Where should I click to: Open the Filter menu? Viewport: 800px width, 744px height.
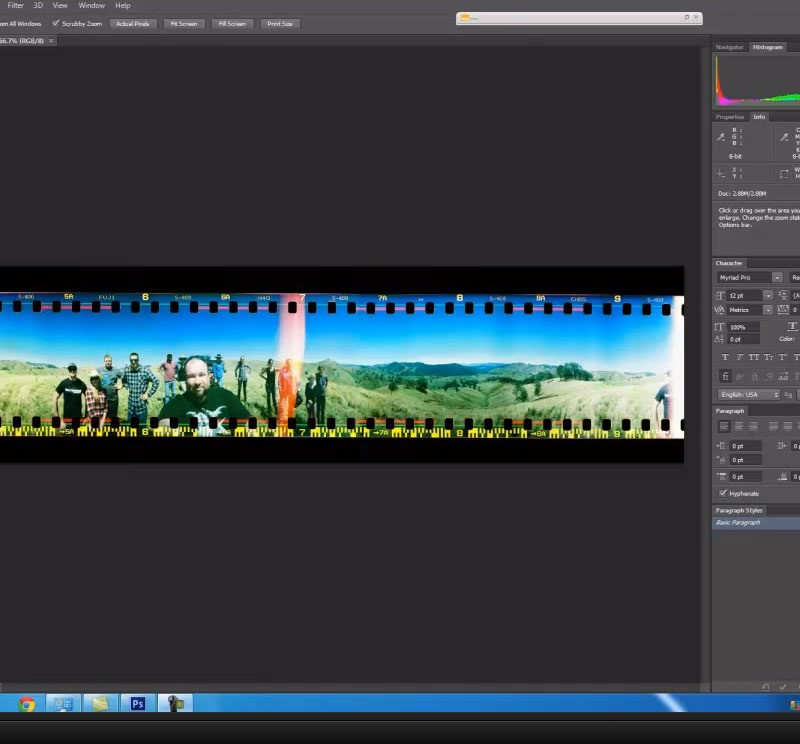click(x=15, y=6)
